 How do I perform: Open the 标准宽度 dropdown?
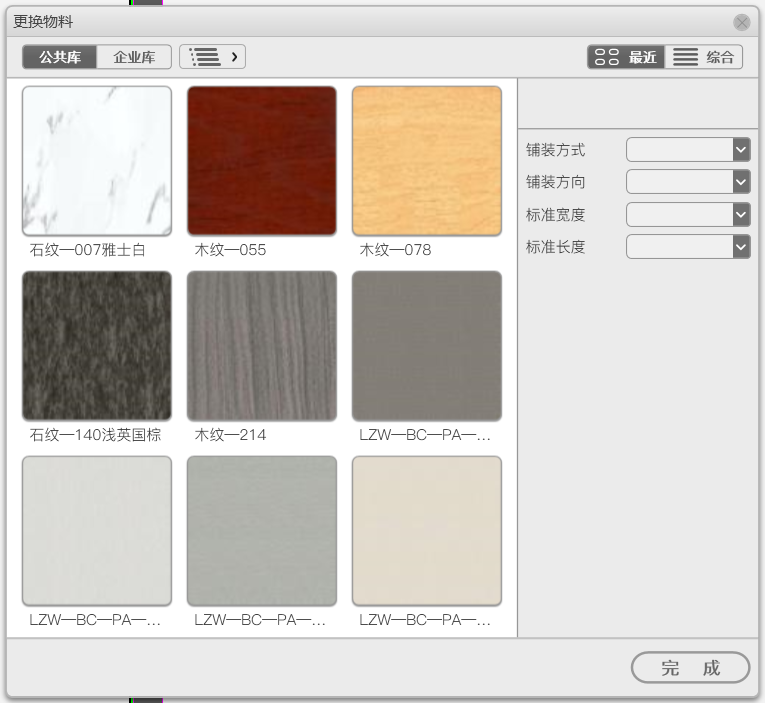pyautogui.click(x=688, y=215)
